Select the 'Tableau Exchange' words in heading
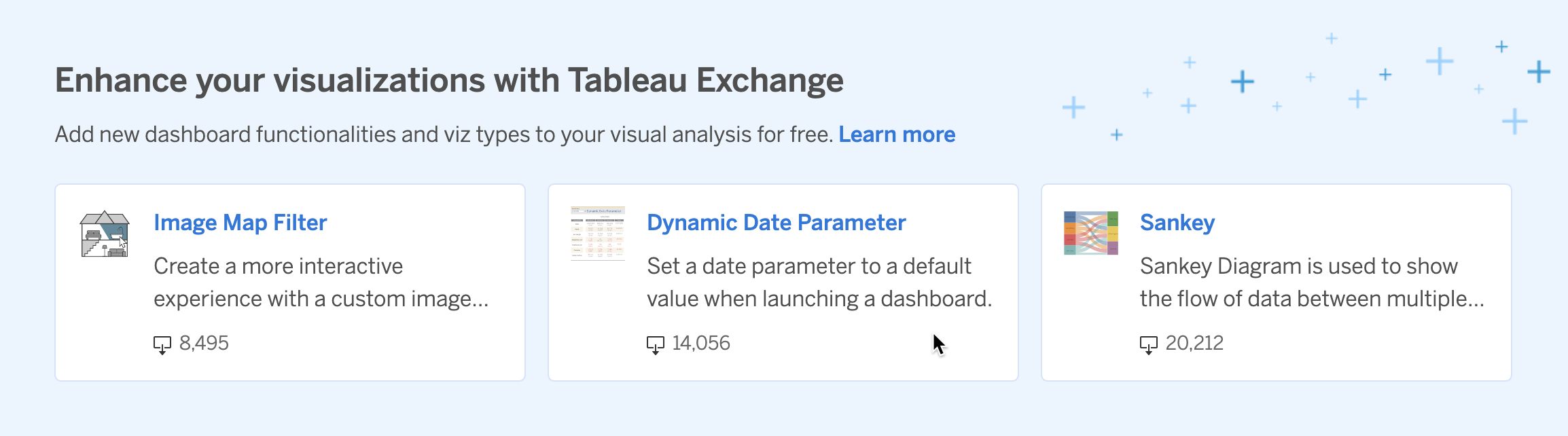 (x=705, y=81)
